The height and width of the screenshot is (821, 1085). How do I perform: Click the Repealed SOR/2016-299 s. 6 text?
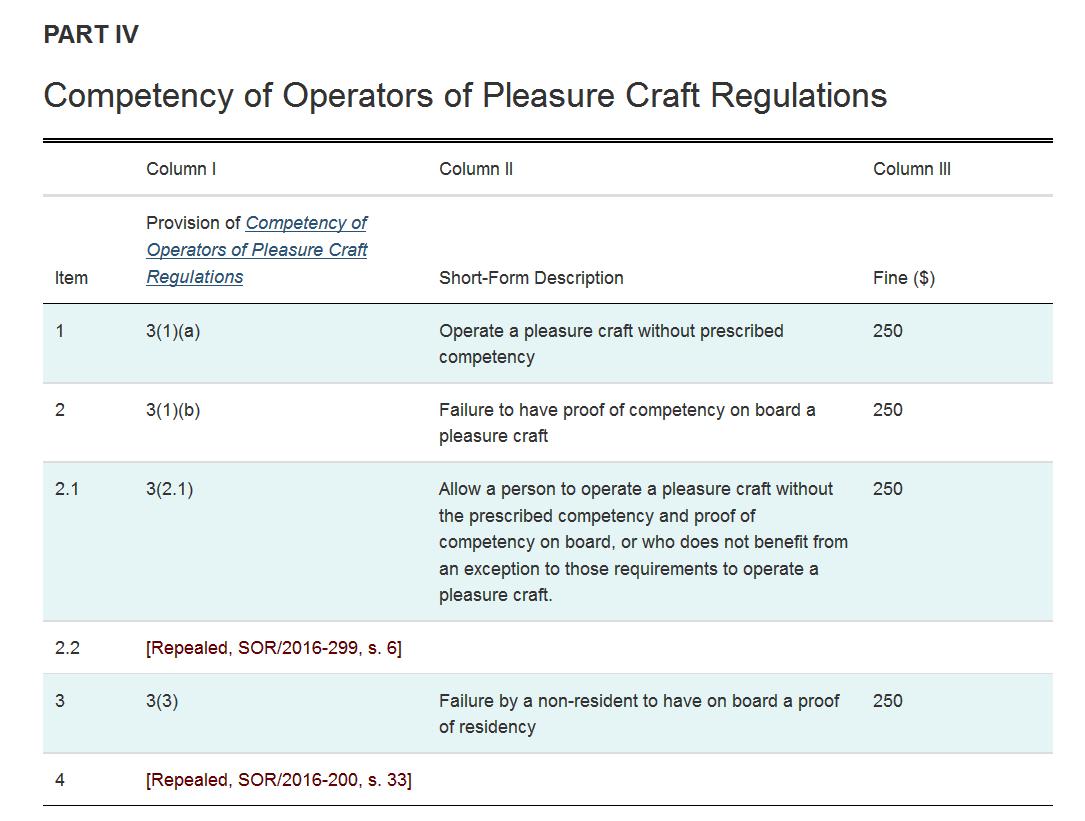coord(274,648)
